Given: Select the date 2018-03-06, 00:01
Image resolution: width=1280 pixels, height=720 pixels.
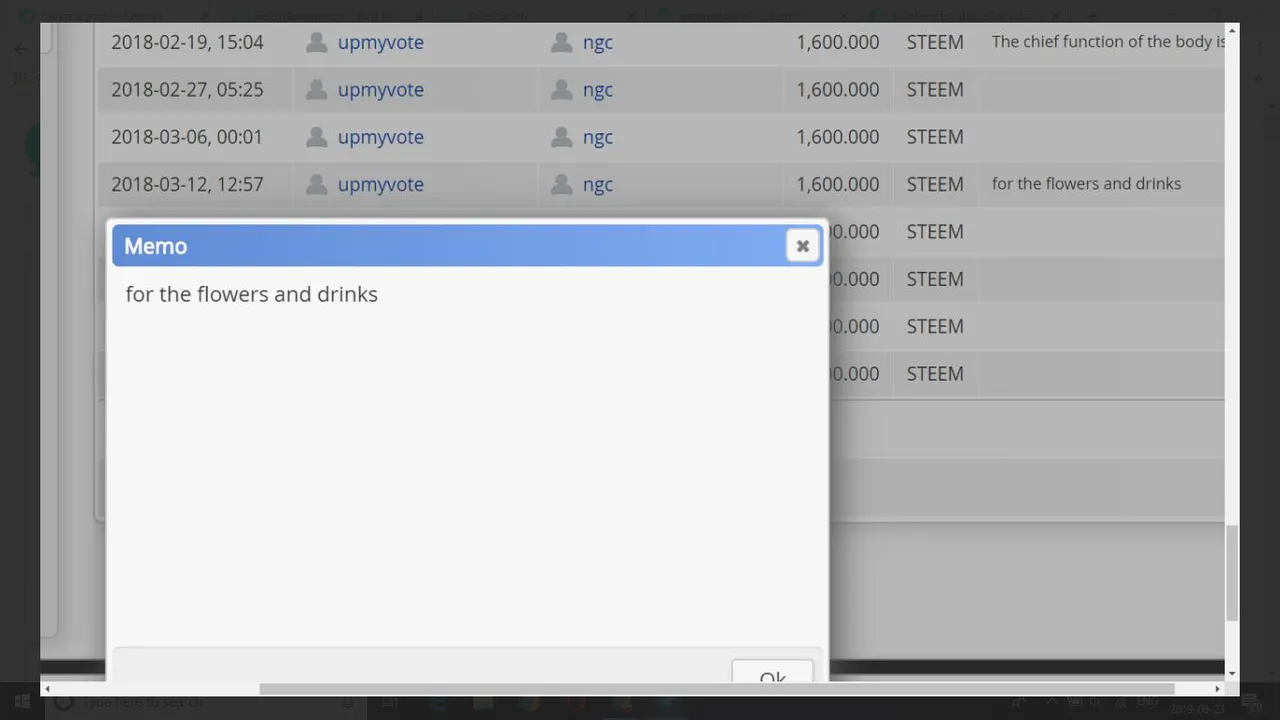Looking at the screenshot, I should tap(187, 137).
